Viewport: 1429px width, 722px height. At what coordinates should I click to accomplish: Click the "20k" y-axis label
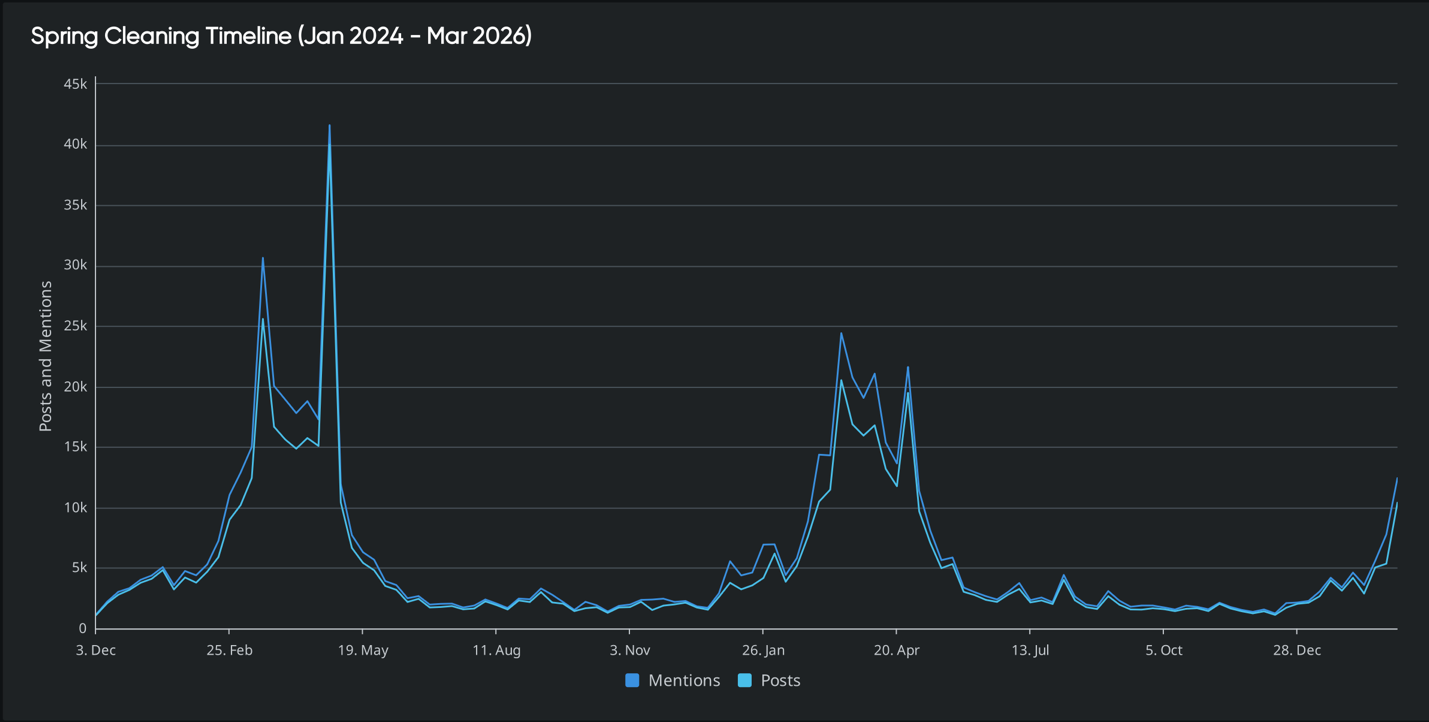click(75, 387)
